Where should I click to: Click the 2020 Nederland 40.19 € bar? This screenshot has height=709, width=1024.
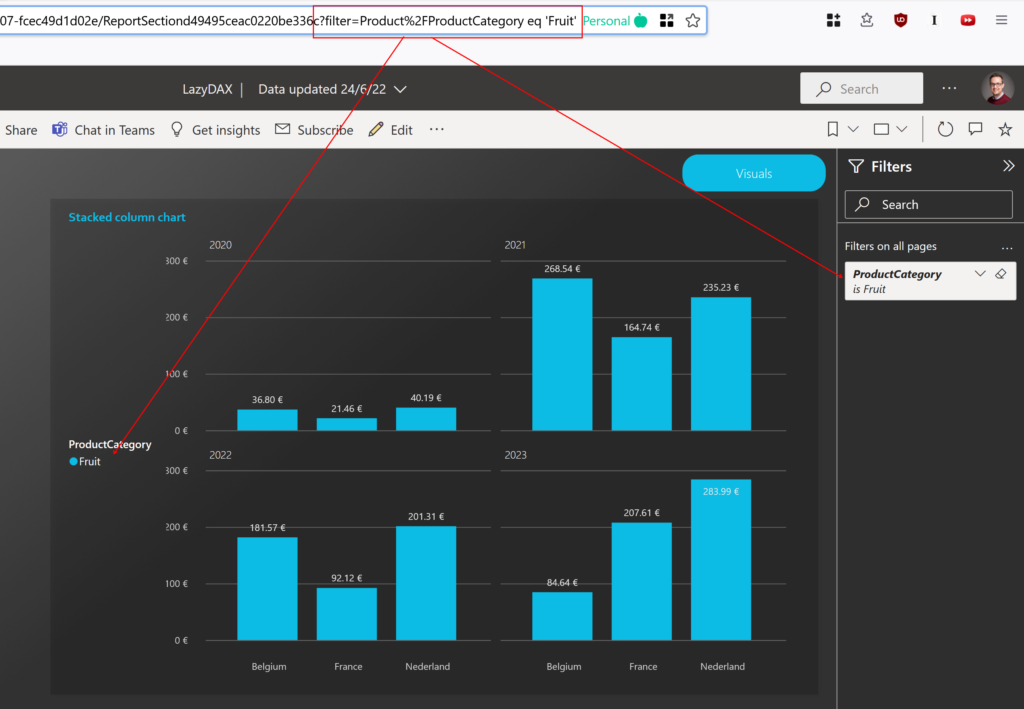426,419
